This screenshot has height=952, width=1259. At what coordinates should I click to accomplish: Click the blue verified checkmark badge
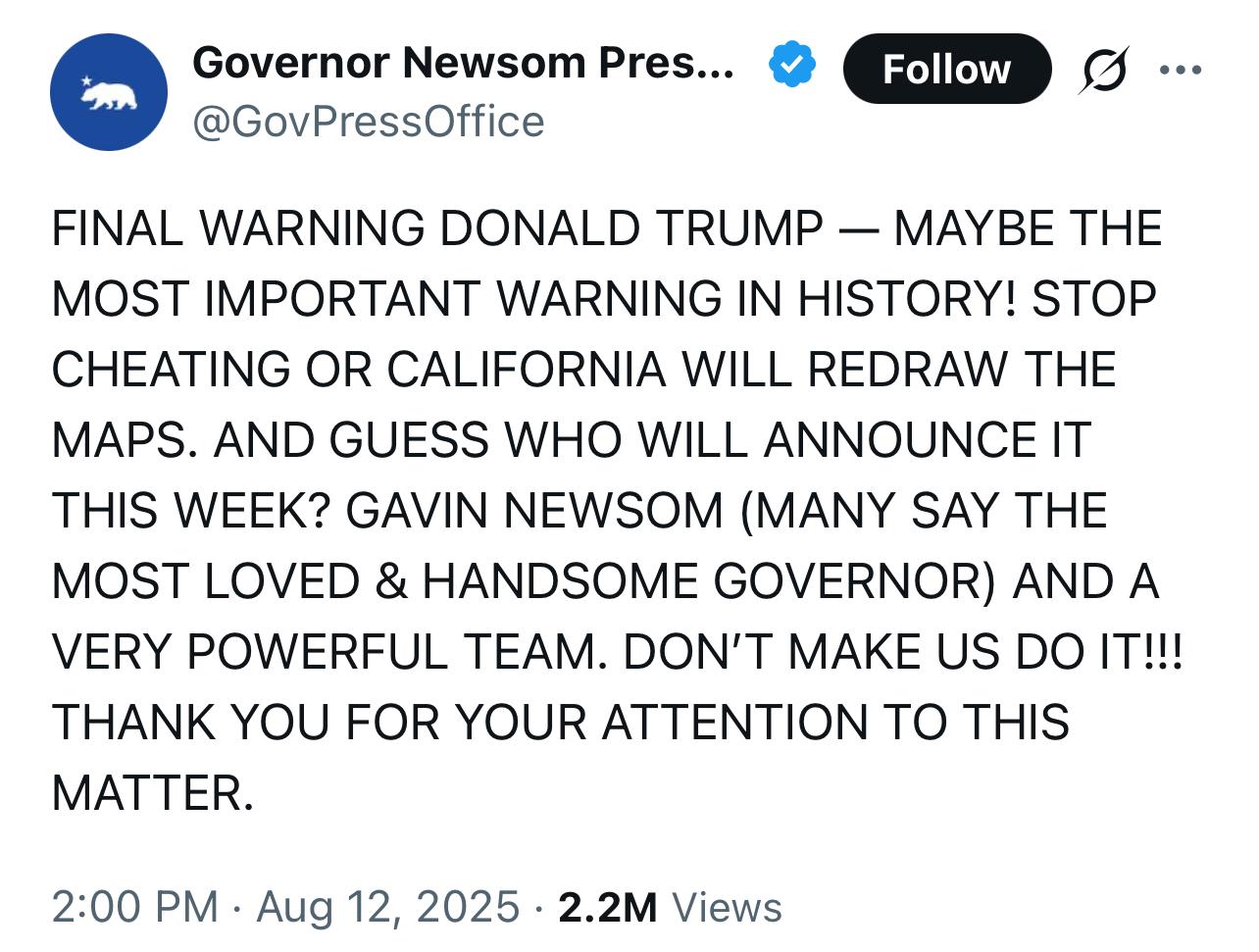791,65
